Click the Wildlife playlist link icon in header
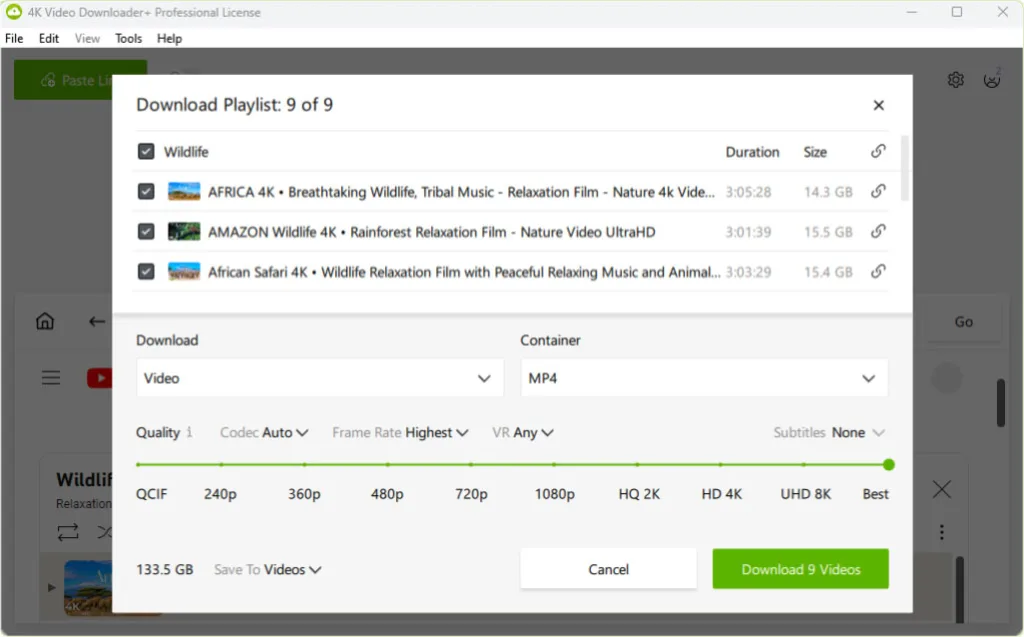 tap(878, 152)
